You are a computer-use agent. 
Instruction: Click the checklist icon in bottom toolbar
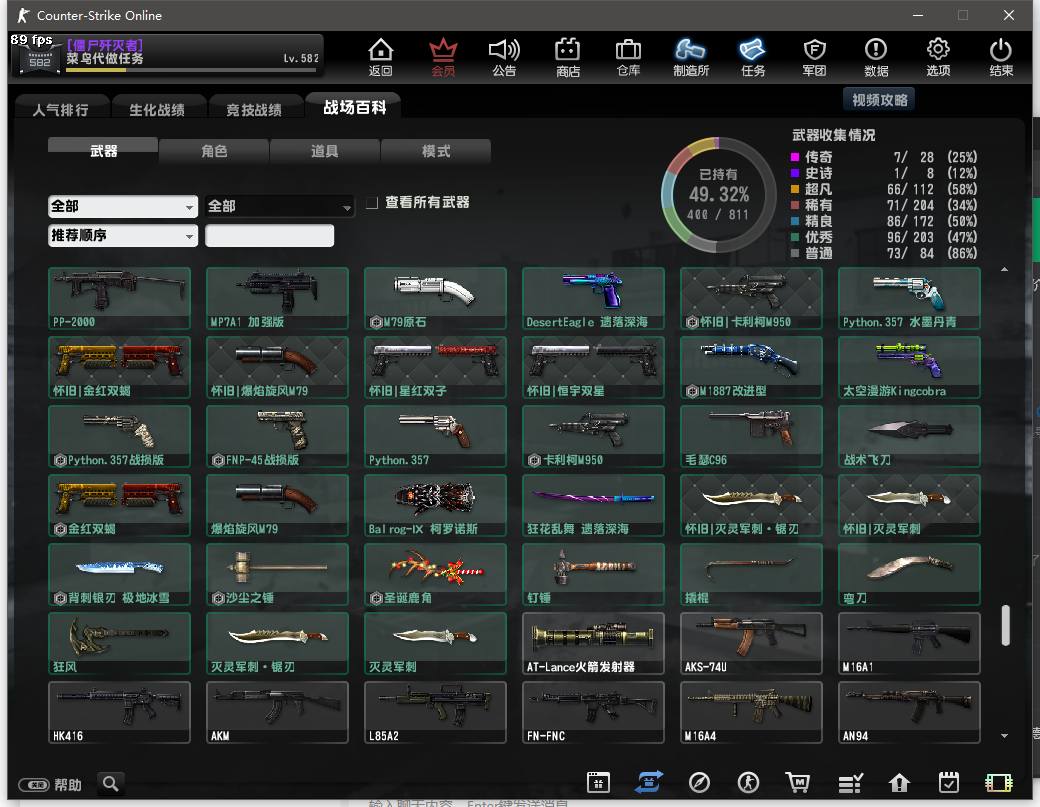coord(850,783)
